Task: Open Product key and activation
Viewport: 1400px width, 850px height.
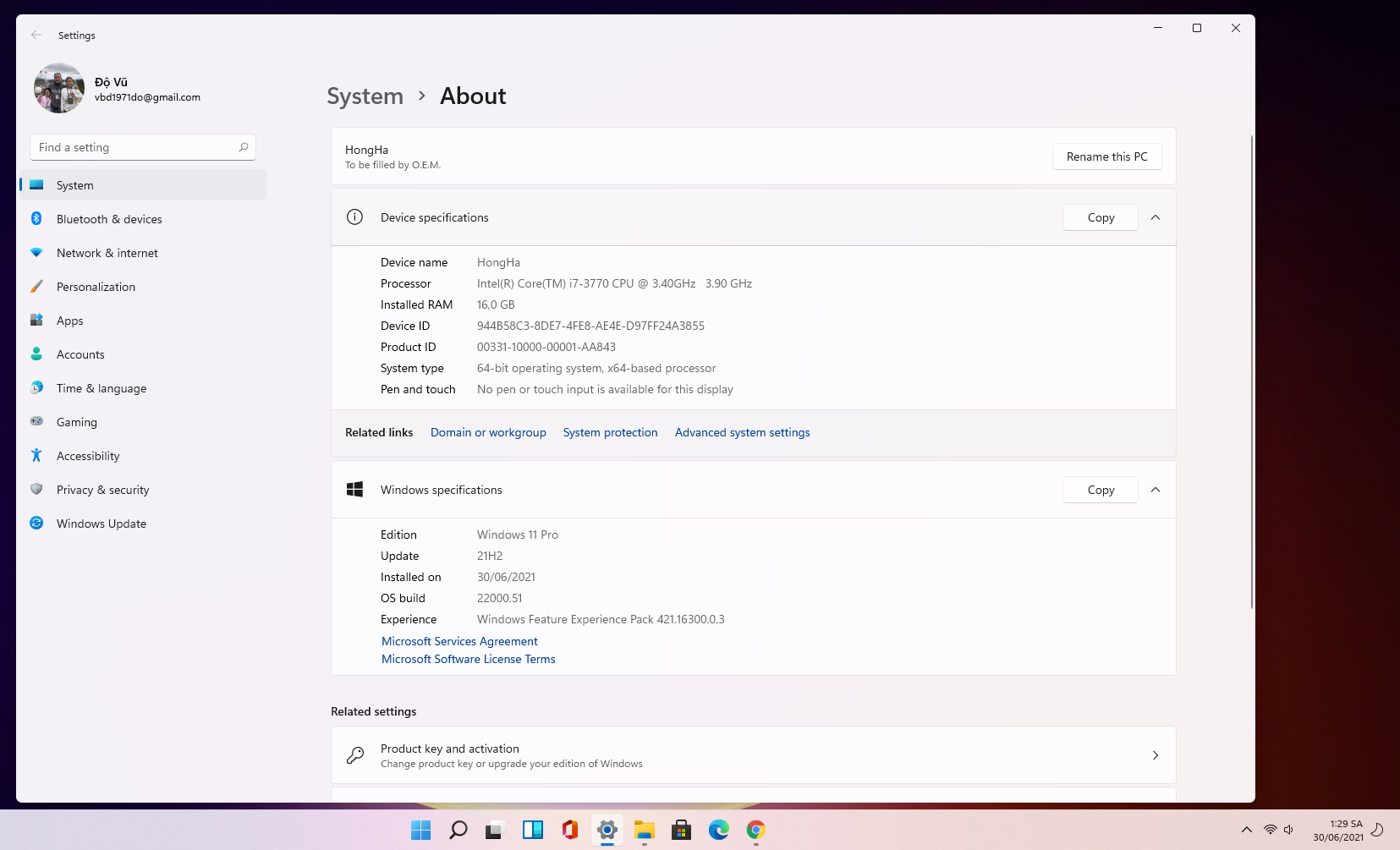Action: click(x=754, y=755)
